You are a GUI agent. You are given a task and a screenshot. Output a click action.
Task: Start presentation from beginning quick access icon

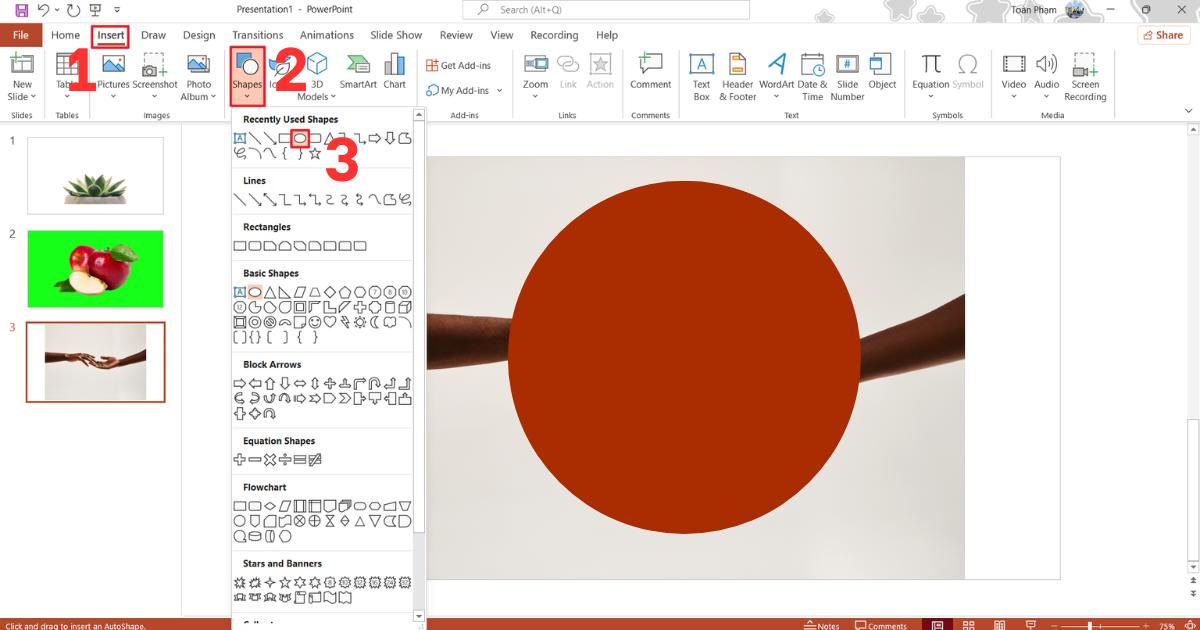[95, 10]
